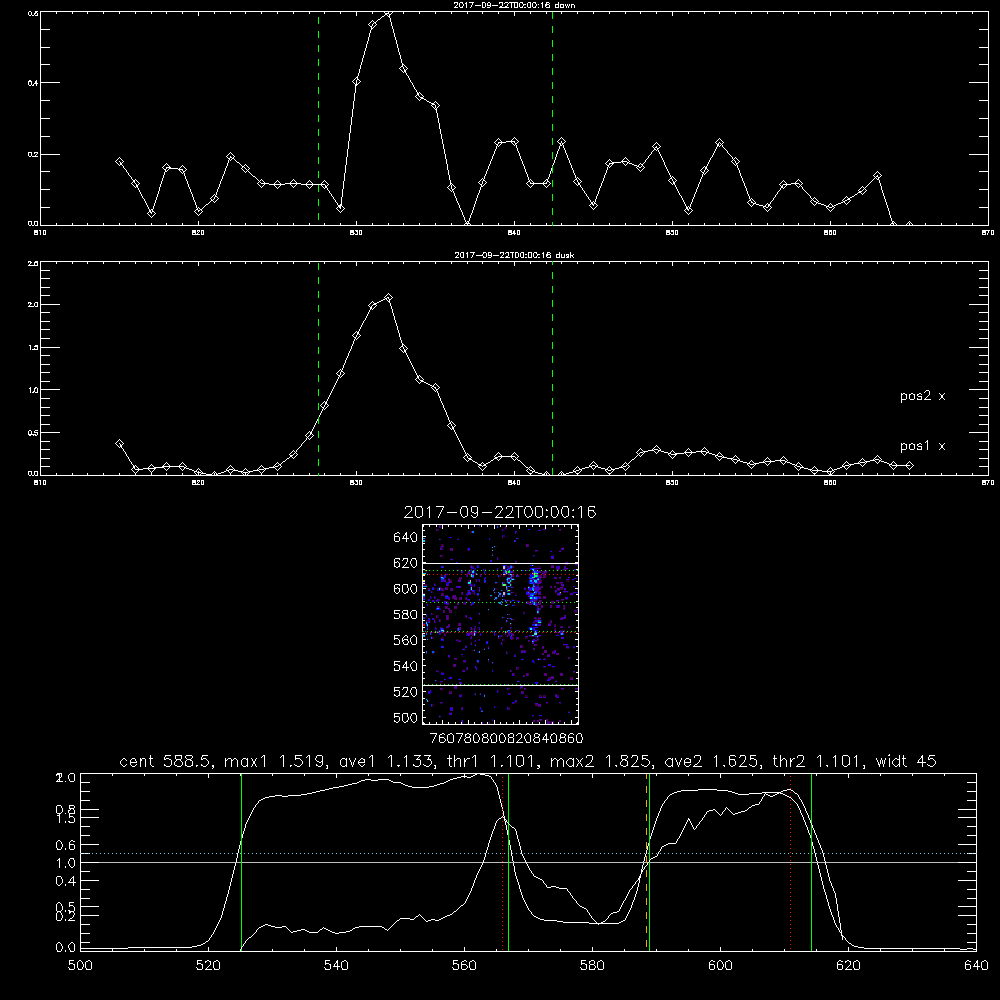The image size is (1000, 1000).
Task: Click the peak diamond marker of dawn curve
Action: click(388, 13)
